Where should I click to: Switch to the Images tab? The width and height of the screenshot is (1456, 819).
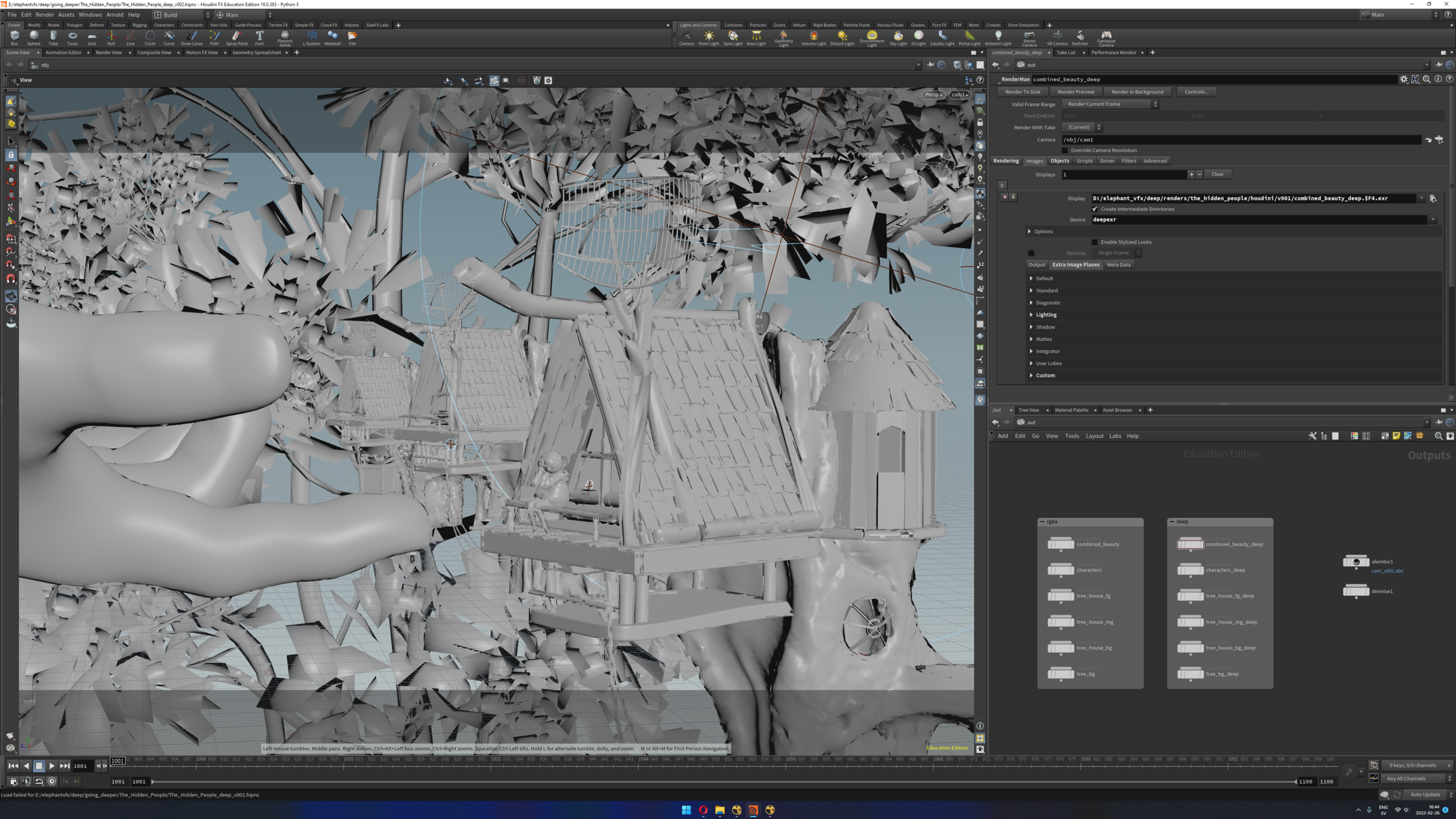coord(1034,161)
